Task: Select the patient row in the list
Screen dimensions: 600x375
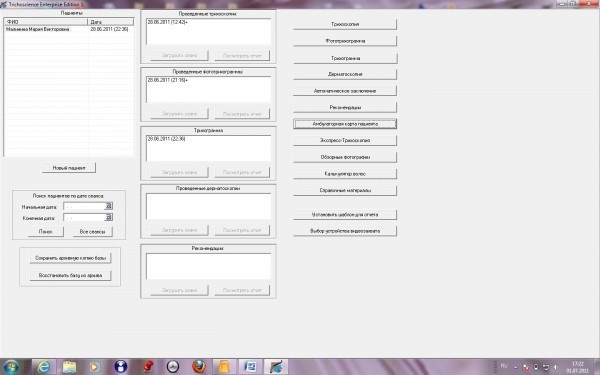Action: (x=69, y=29)
